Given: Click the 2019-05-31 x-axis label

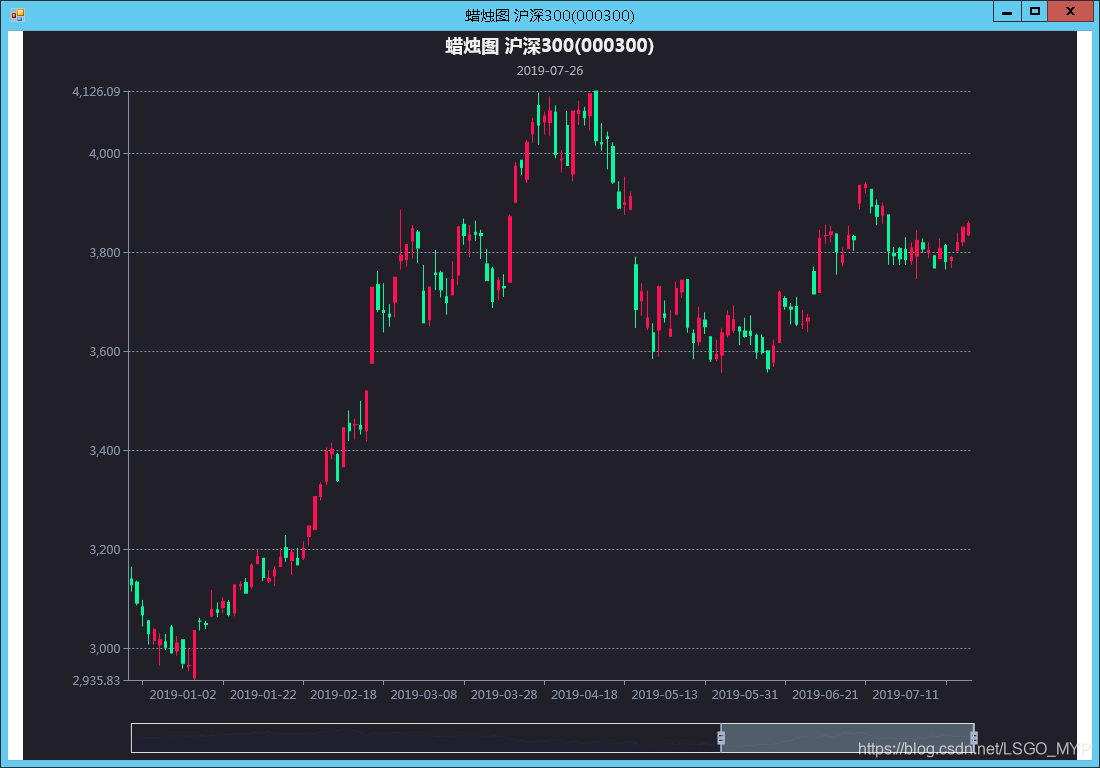Looking at the screenshot, I should (x=745, y=695).
